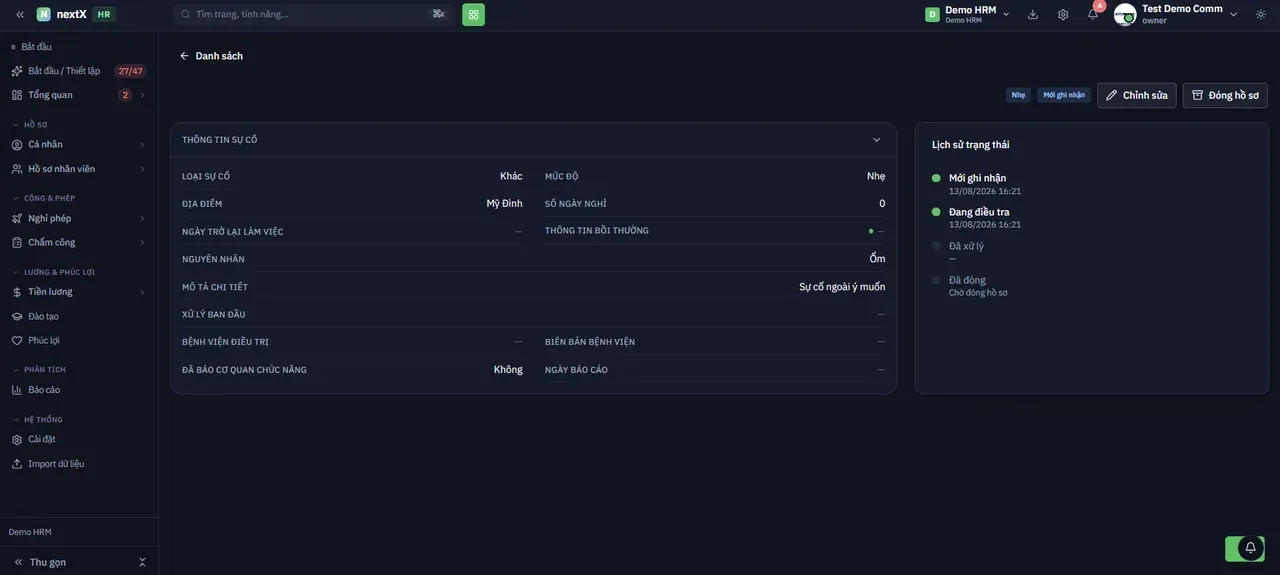Click the Demo HRM green D icon
This screenshot has height=575, width=1280.
[932, 14]
